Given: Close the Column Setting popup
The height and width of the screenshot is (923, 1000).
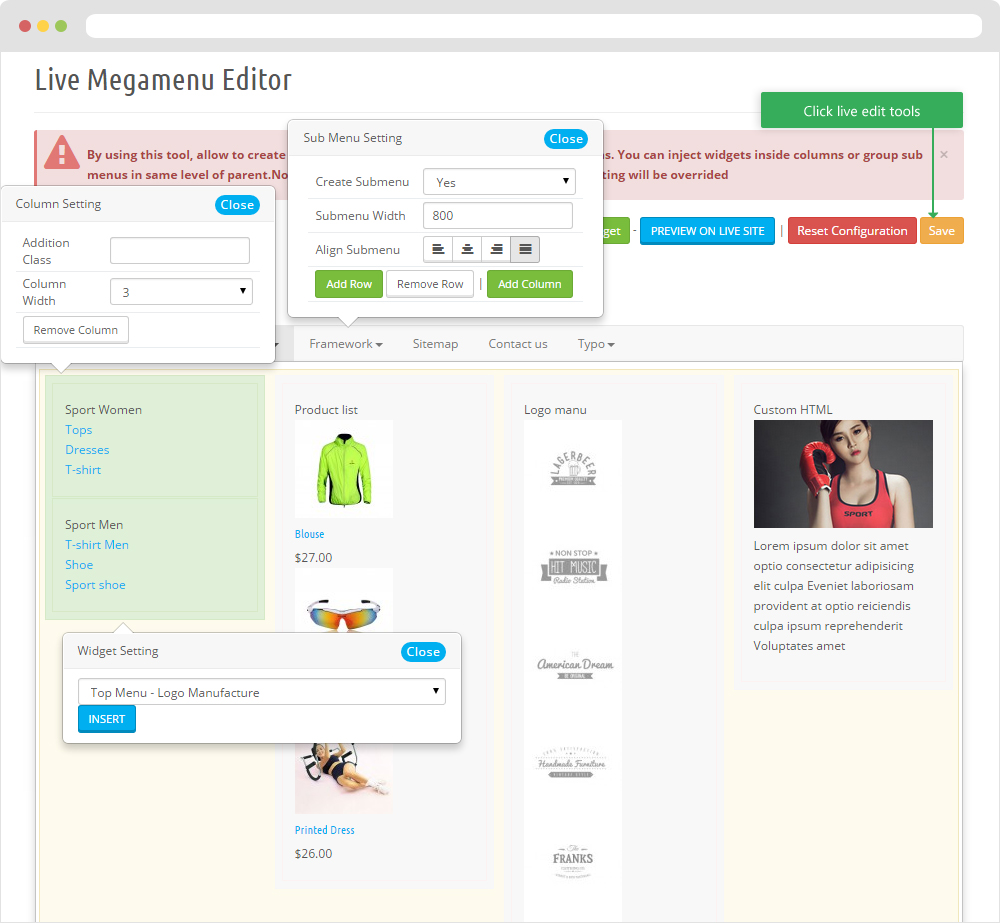Looking at the screenshot, I should click(237, 204).
